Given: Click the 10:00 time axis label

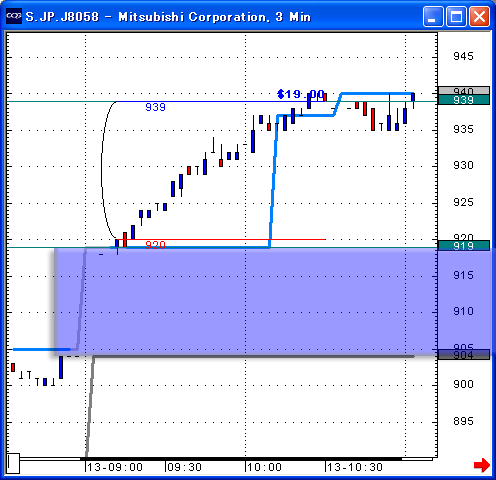Looking at the screenshot, I should click(264, 467).
